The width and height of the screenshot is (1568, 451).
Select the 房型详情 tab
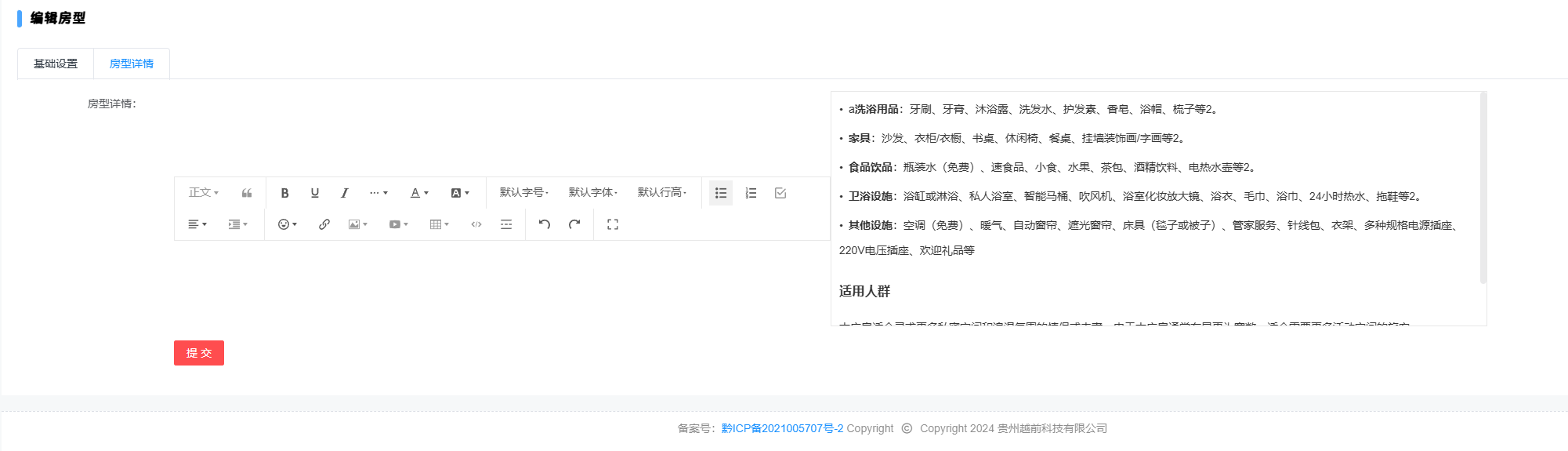click(132, 64)
